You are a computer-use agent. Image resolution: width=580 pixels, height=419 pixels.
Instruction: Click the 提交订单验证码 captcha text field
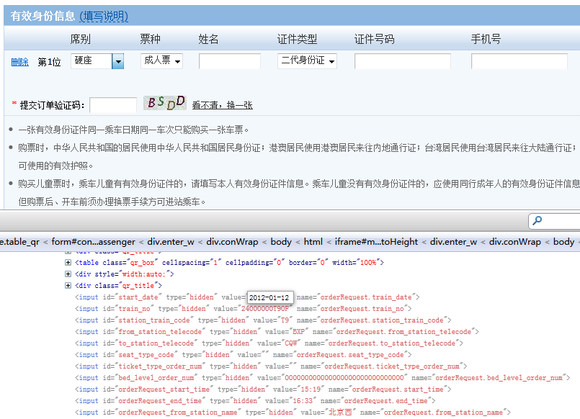tap(113, 105)
